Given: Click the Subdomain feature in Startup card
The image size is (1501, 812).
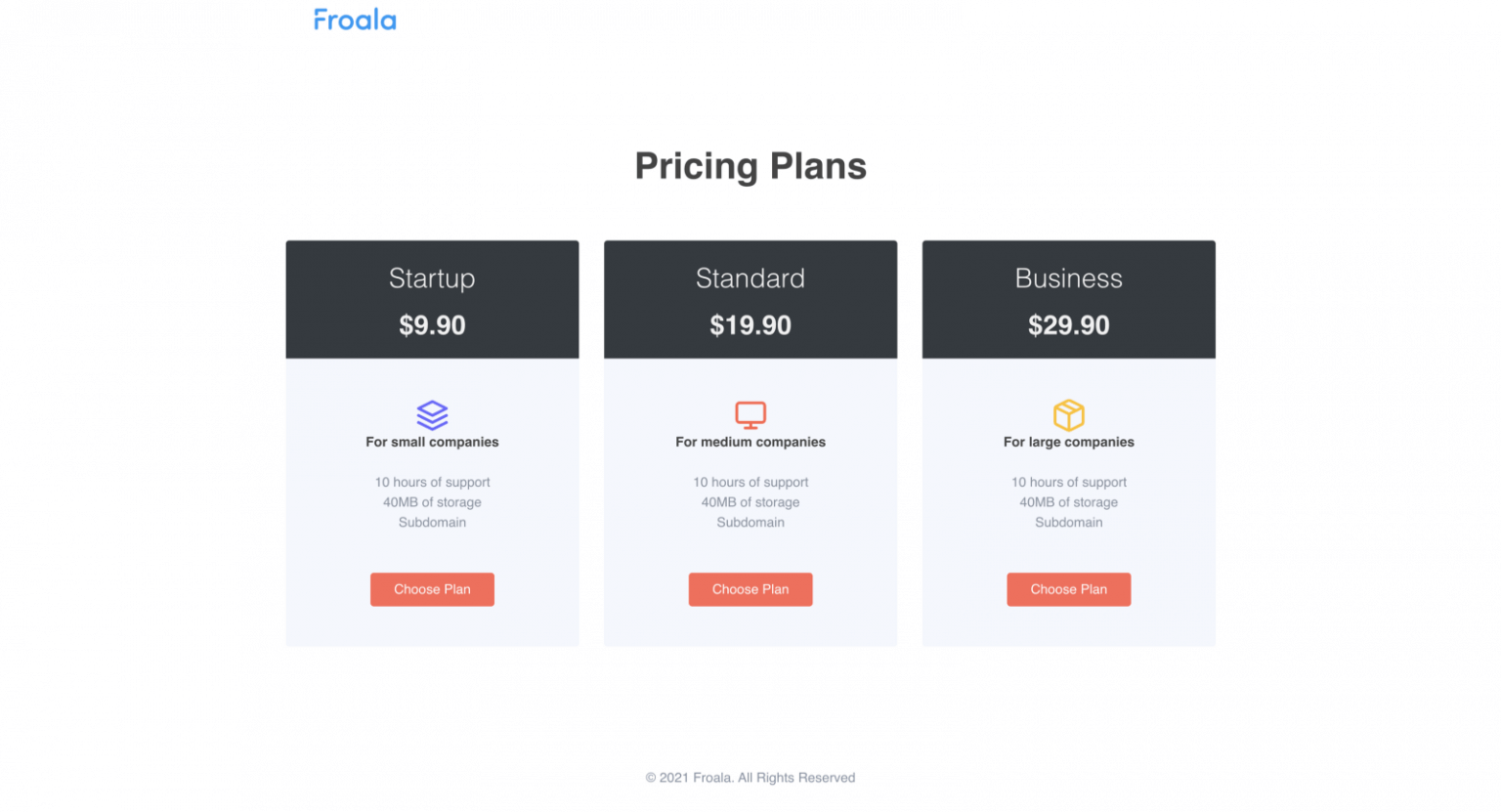Looking at the screenshot, I should point(432,522).
